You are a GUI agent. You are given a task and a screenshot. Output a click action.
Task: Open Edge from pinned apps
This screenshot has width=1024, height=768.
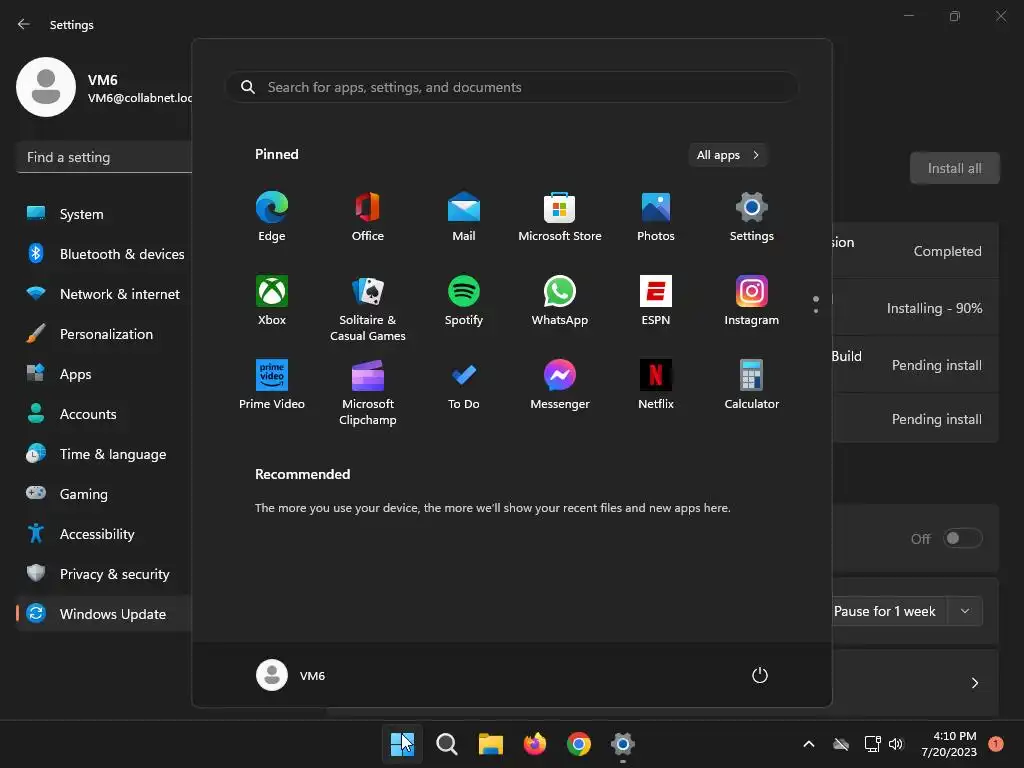coord(272,216)
